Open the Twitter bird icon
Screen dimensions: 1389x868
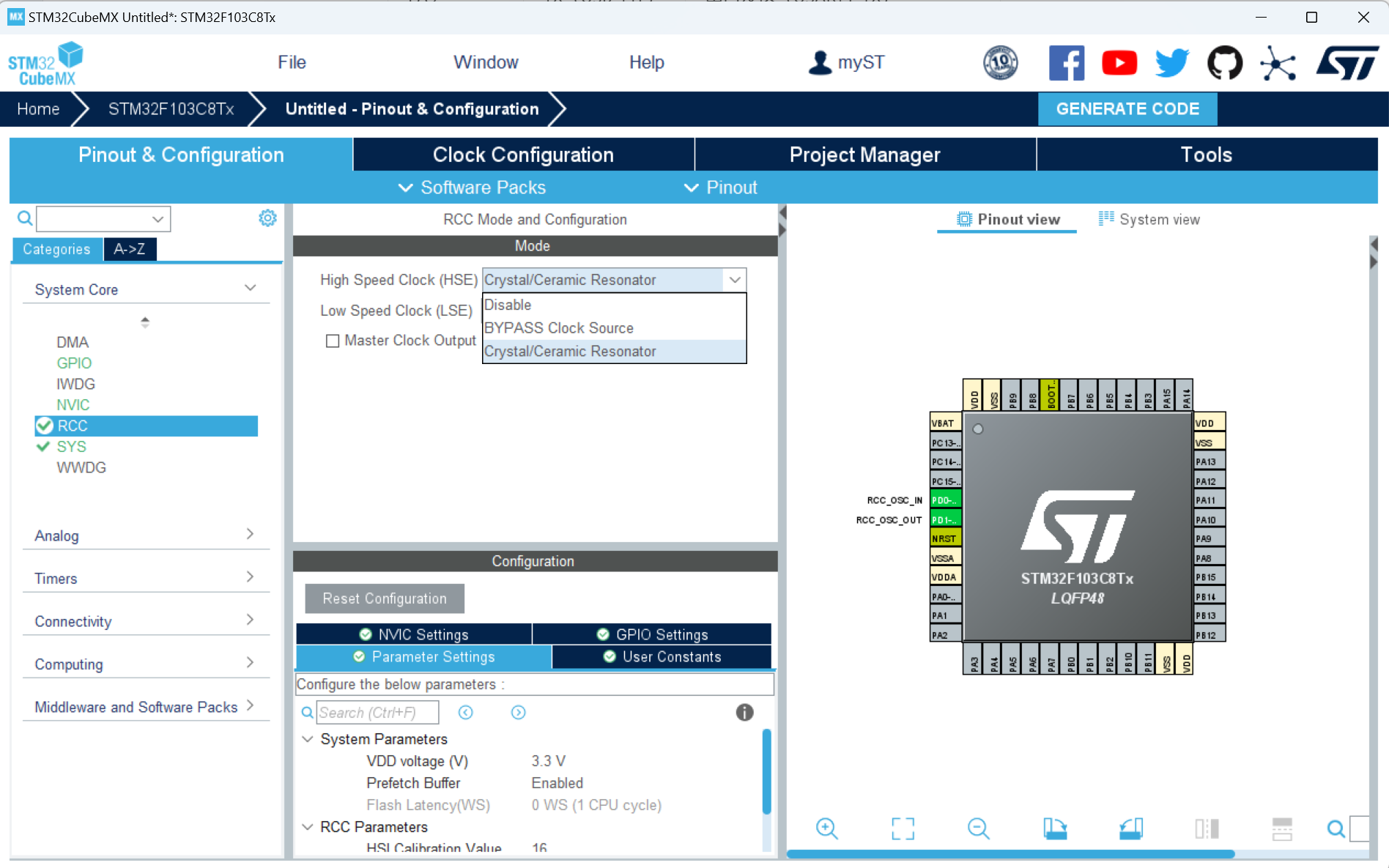coord(1172,63)
